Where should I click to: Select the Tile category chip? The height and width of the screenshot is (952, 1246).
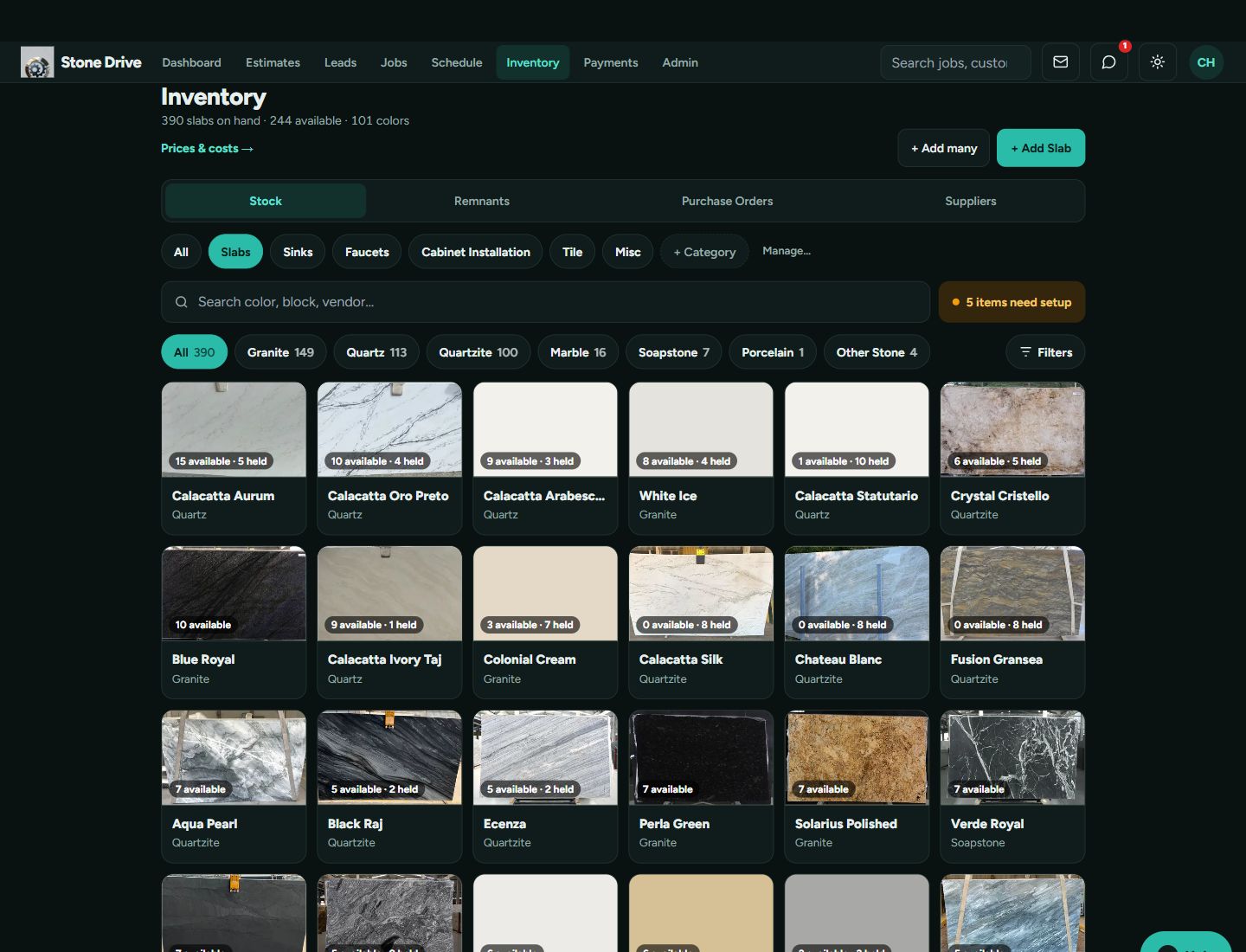tap(573, 252)
